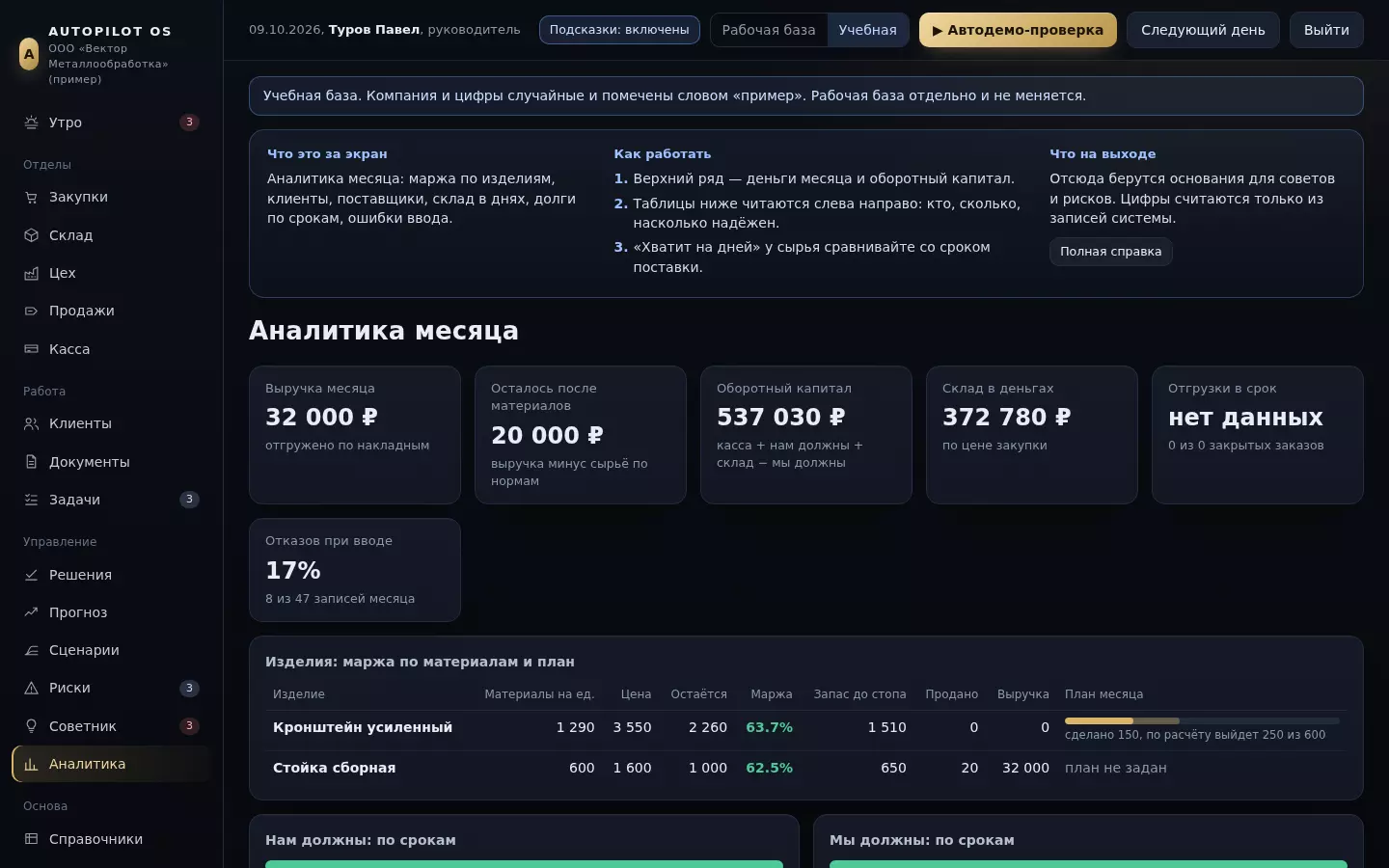Click the lightbulb icon for Советник
This screenshot has width=1389, height=868.
point(31,726)
